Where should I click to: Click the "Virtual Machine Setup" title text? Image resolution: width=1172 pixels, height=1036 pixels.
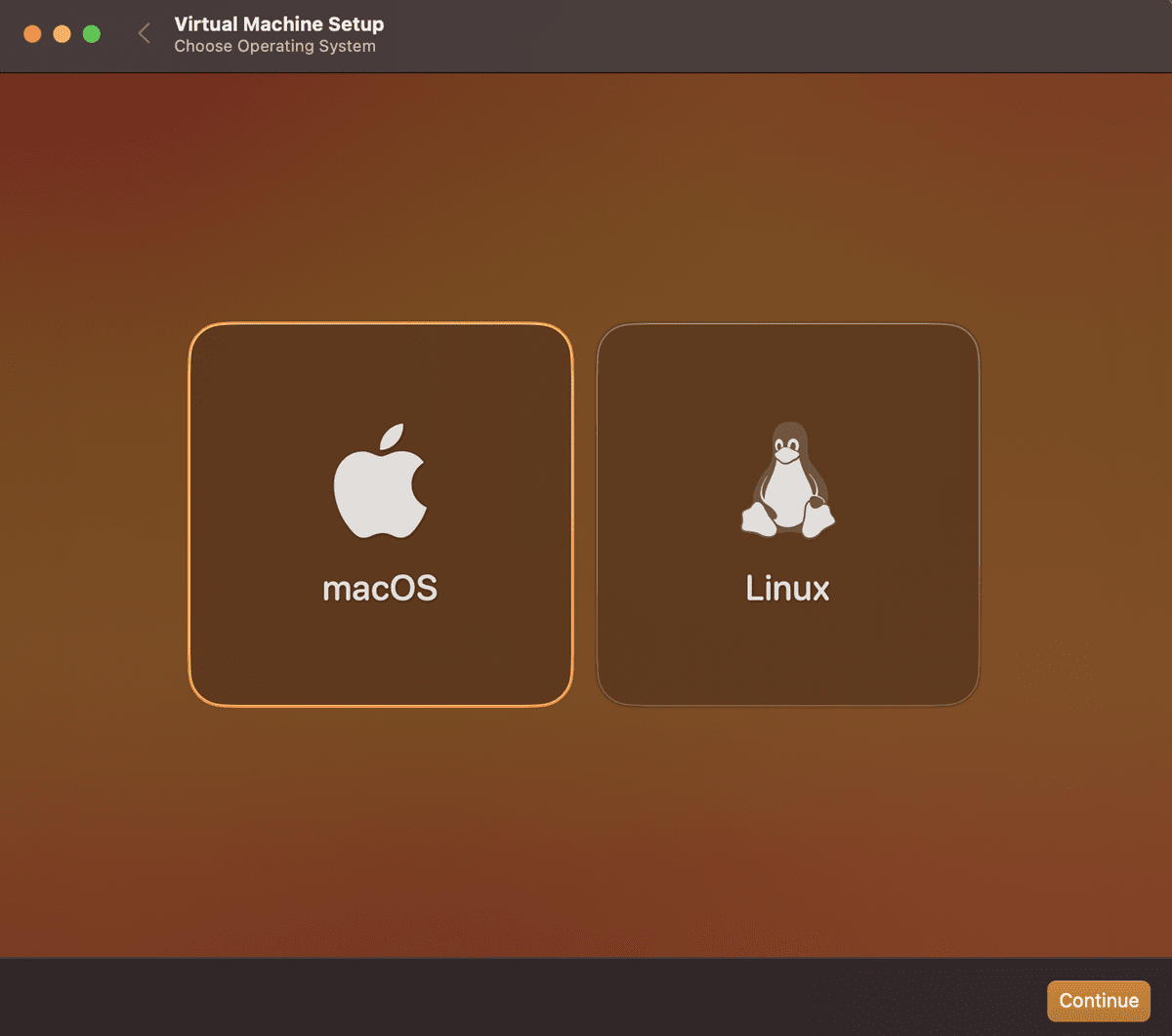point(279,23)
